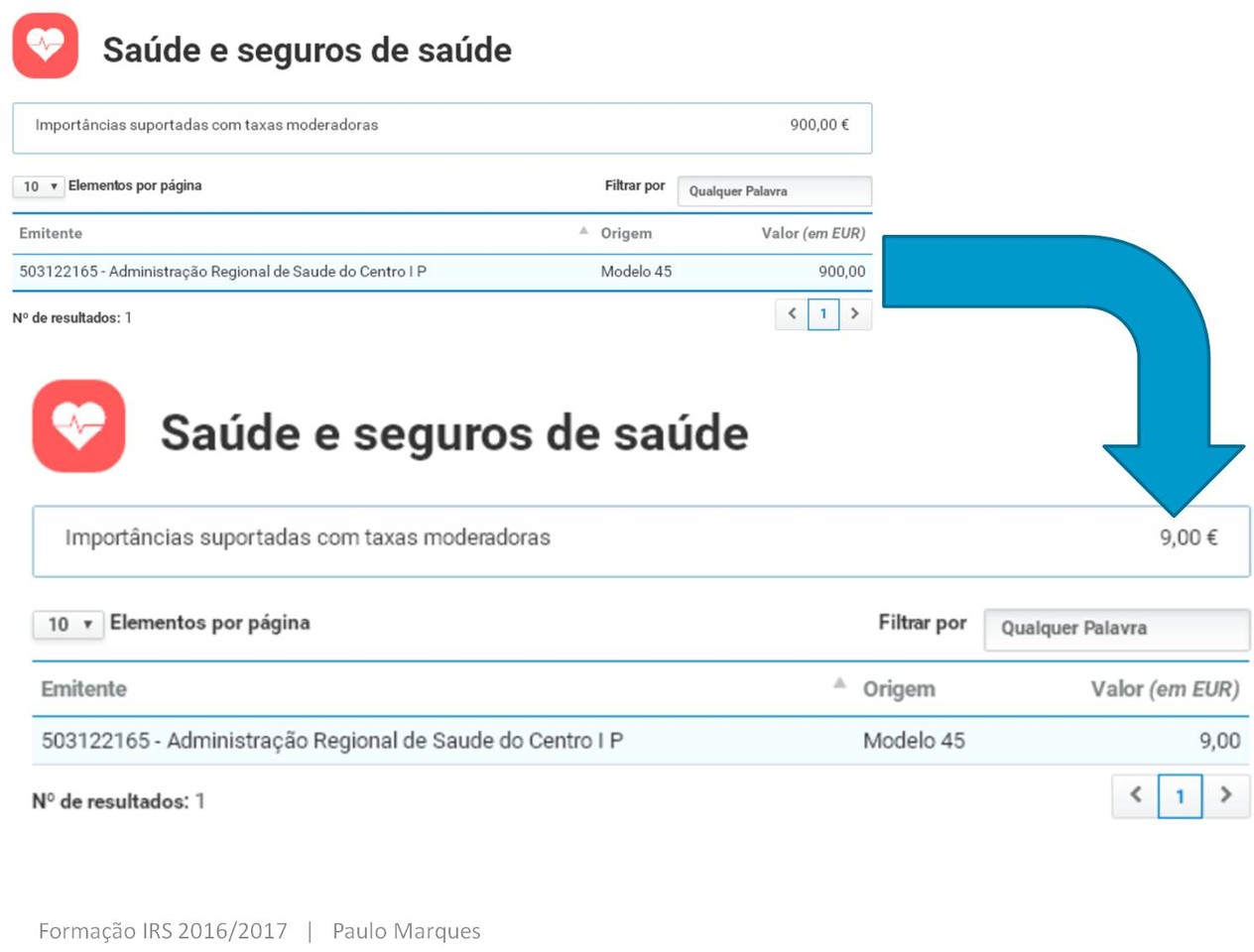
Task: Expand the page size dropdown arrow in top panel
Action: pyautogui.click(x=53, y=186)
